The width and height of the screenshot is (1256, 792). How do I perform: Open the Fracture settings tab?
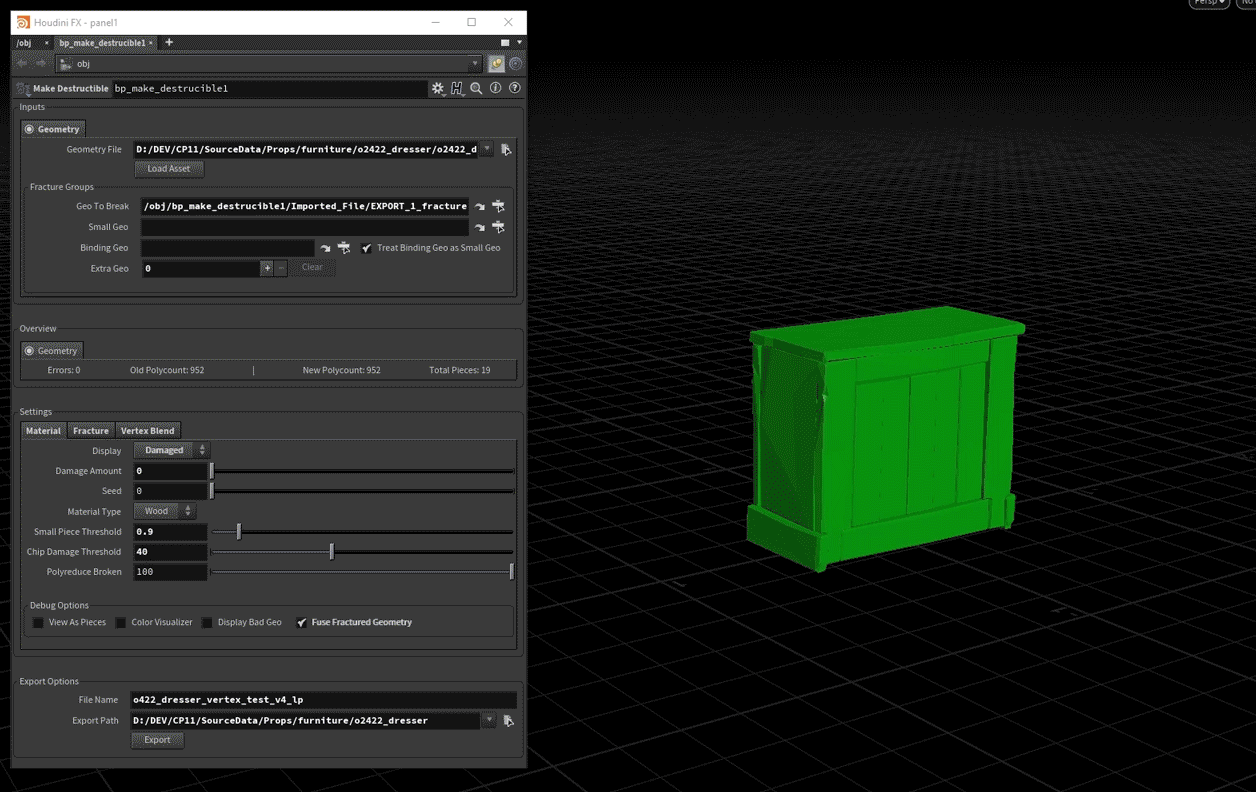click(x=91, y=431)
